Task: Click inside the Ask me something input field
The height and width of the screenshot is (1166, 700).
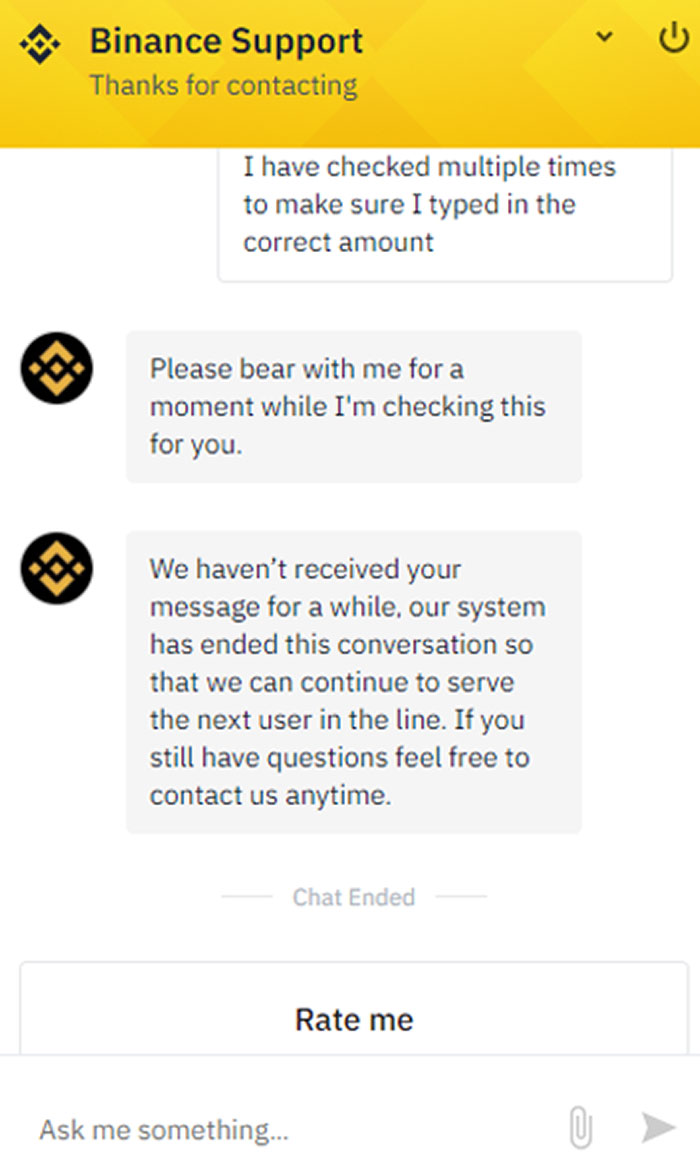Action: (x=250, y=1129)
